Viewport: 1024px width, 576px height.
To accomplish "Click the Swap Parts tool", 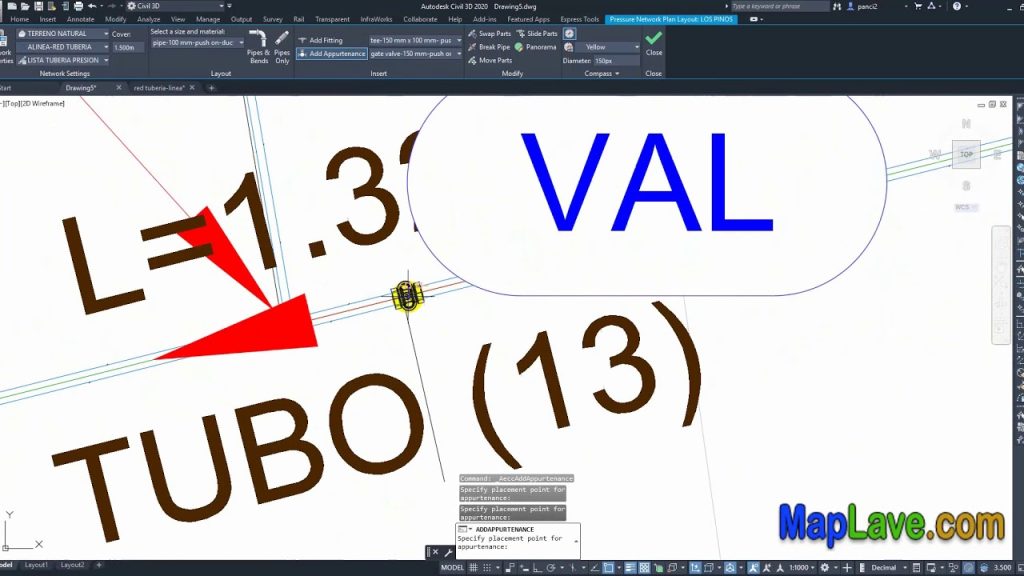I will coord(494,33).
